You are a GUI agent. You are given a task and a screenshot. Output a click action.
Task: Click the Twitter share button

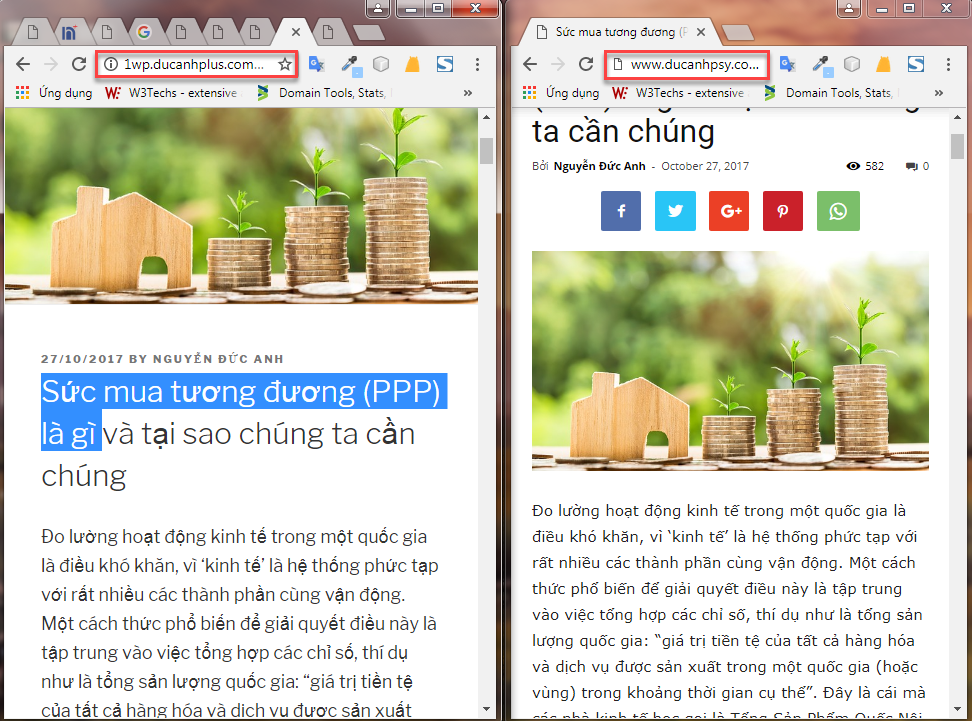(x=675, y=211)
